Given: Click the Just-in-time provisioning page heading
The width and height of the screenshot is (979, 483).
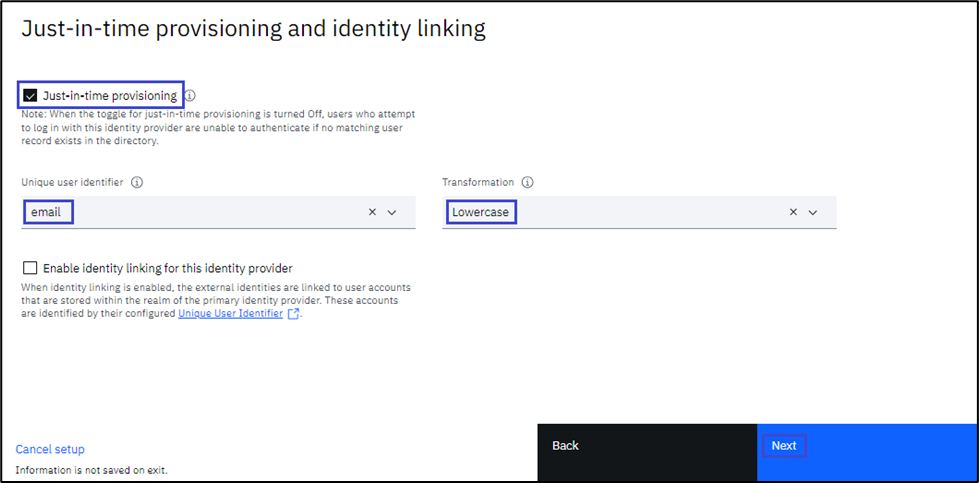Looking at the screenshot, I should coord(253,29).
